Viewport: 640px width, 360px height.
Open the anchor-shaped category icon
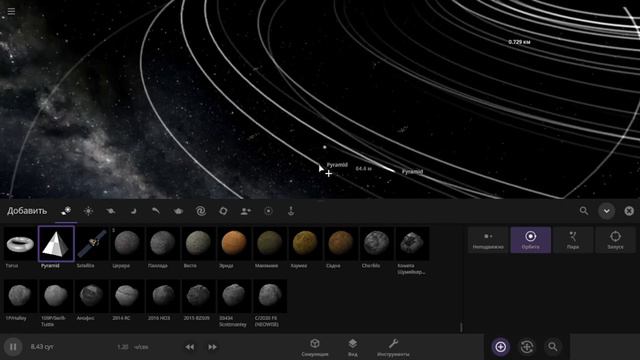(x=291, y=211)
